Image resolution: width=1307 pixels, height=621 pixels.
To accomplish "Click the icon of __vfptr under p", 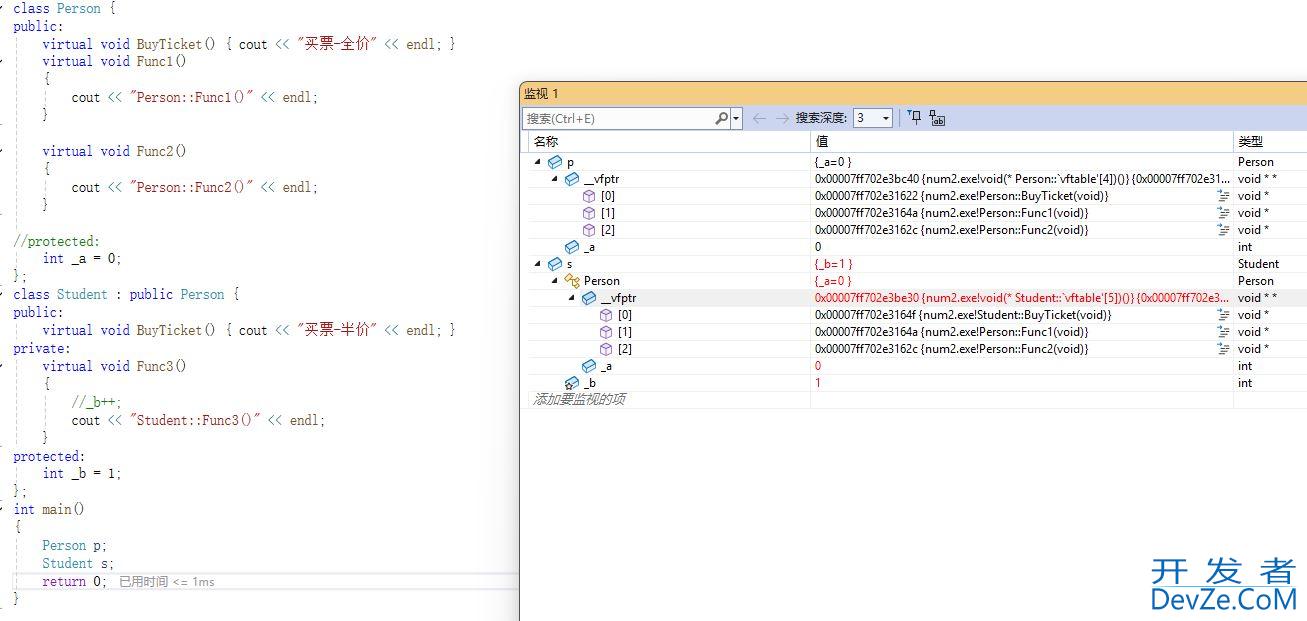I will coord(572,179).
